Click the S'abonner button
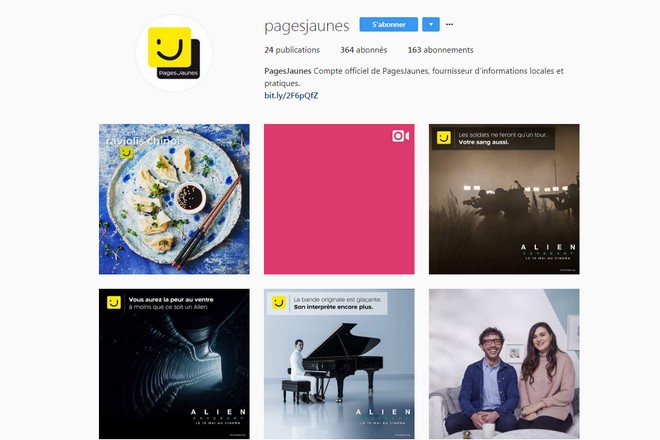Image resolution: width=660 pixels, height=440 pixels. point(389,24)
